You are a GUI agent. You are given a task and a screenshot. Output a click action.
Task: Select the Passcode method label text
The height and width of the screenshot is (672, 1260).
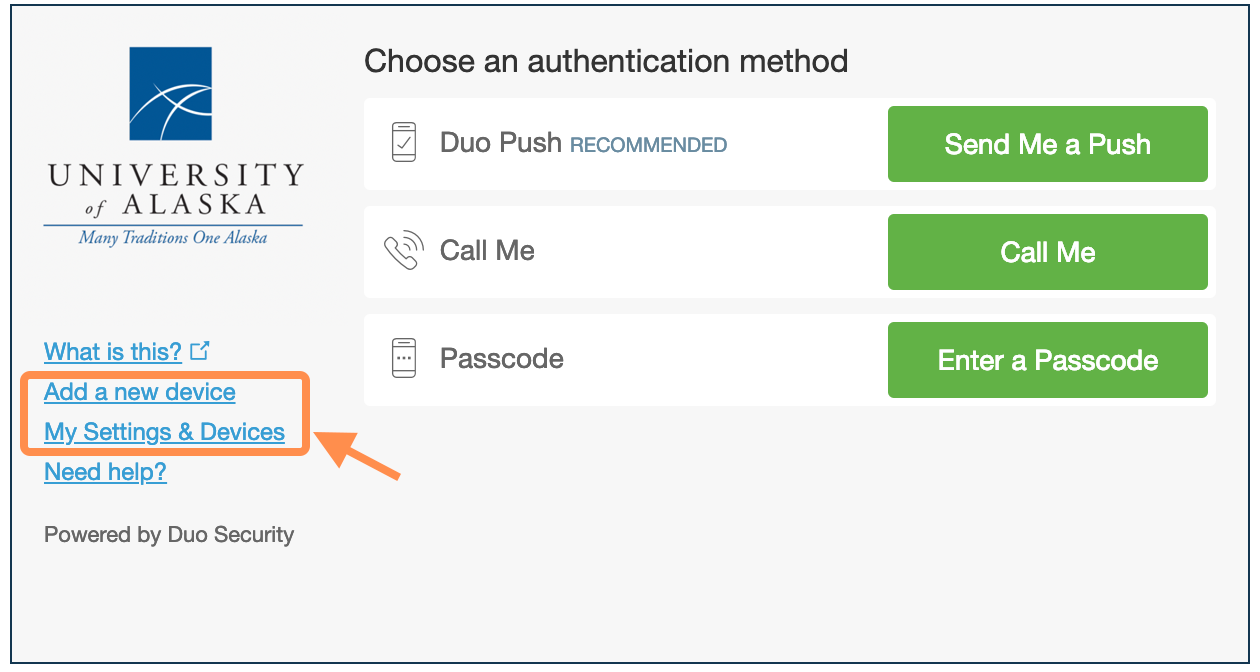click(501, 359)
